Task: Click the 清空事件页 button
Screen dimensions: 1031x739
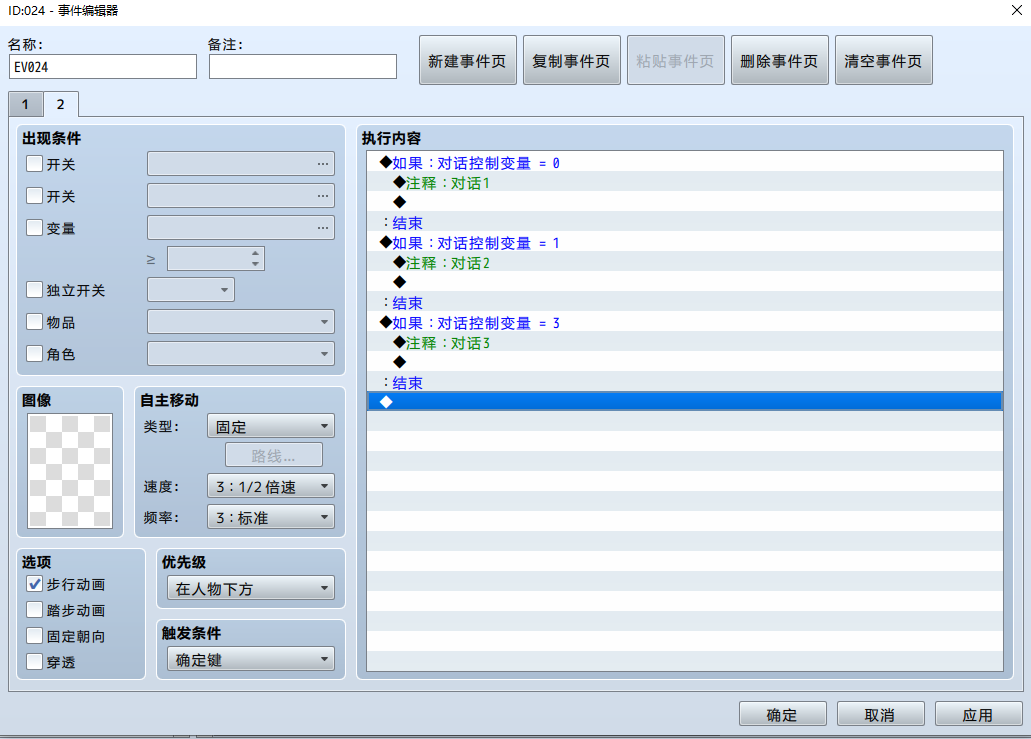Action: 883,60
